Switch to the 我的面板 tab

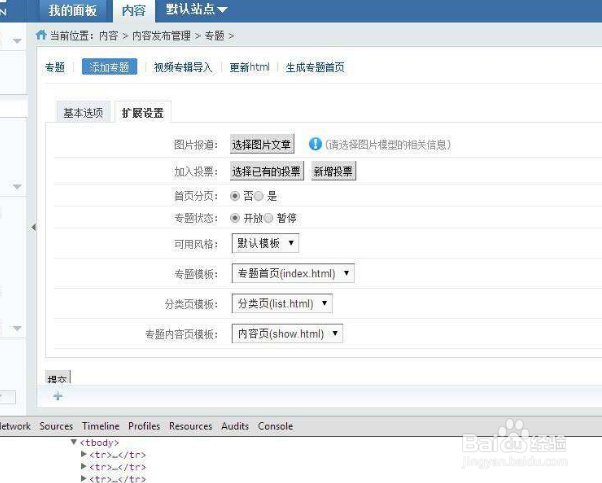click(x=73, y=10)
